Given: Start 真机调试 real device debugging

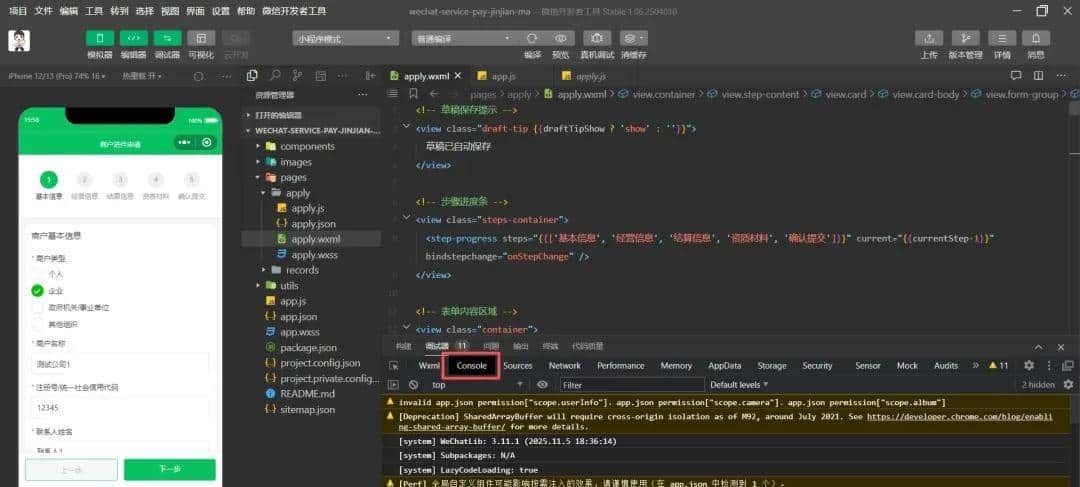Looking at the screenshot, I should (597, 39).
